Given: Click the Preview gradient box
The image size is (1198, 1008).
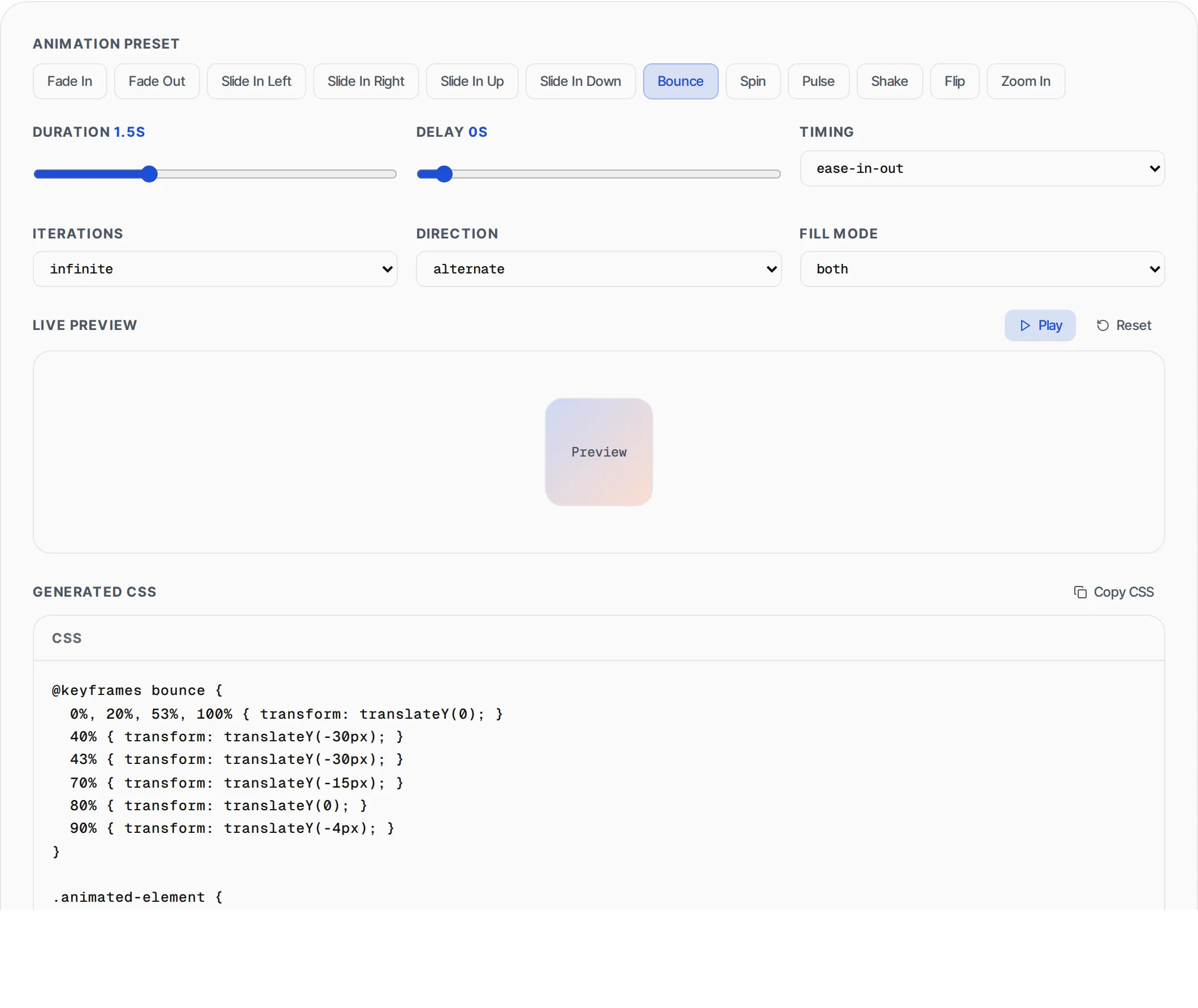Looking at the screenshot, I should tap(598, 452).
